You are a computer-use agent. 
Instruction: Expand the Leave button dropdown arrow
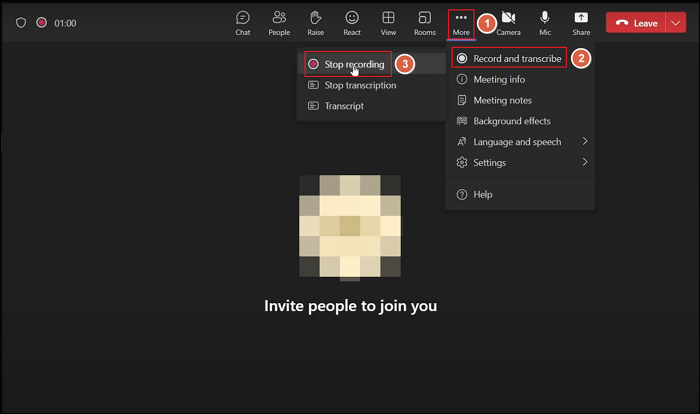click(675, 23)
